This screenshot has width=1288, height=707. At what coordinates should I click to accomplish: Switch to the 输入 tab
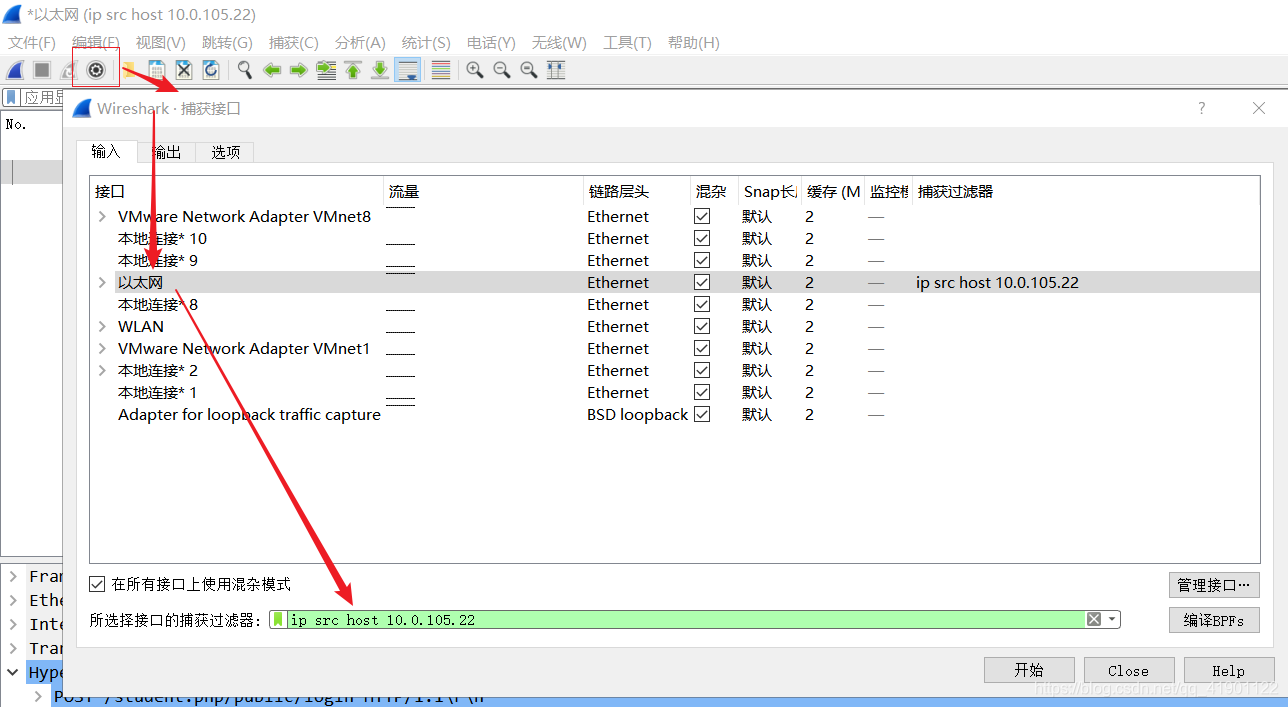105,151
